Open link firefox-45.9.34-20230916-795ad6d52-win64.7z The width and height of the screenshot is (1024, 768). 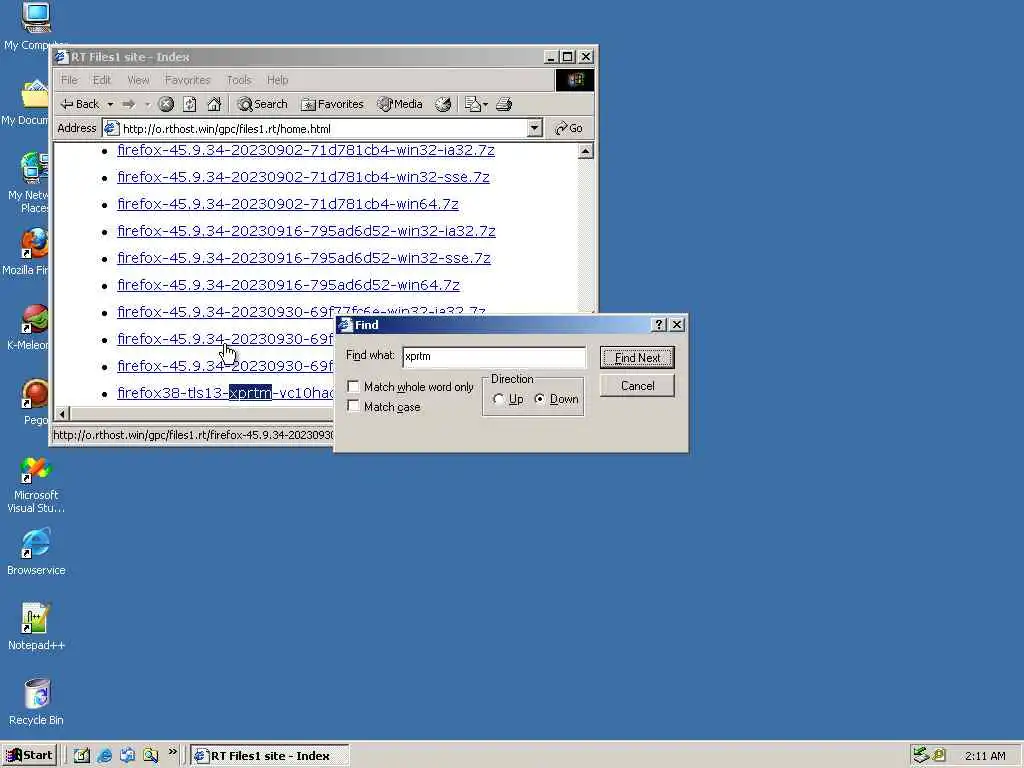pos(288,285)
